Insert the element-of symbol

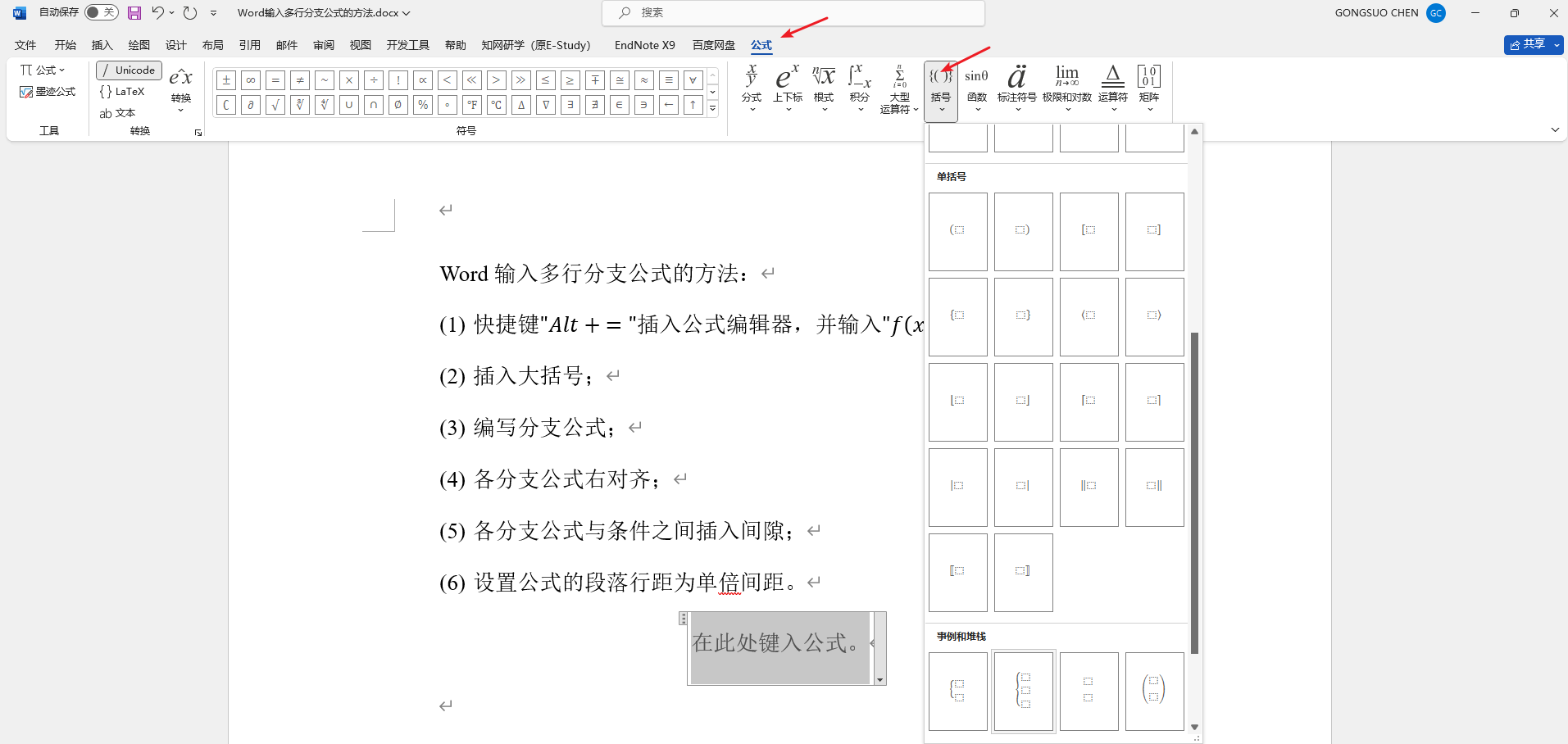pyautogui.click(x=620, y=105)
